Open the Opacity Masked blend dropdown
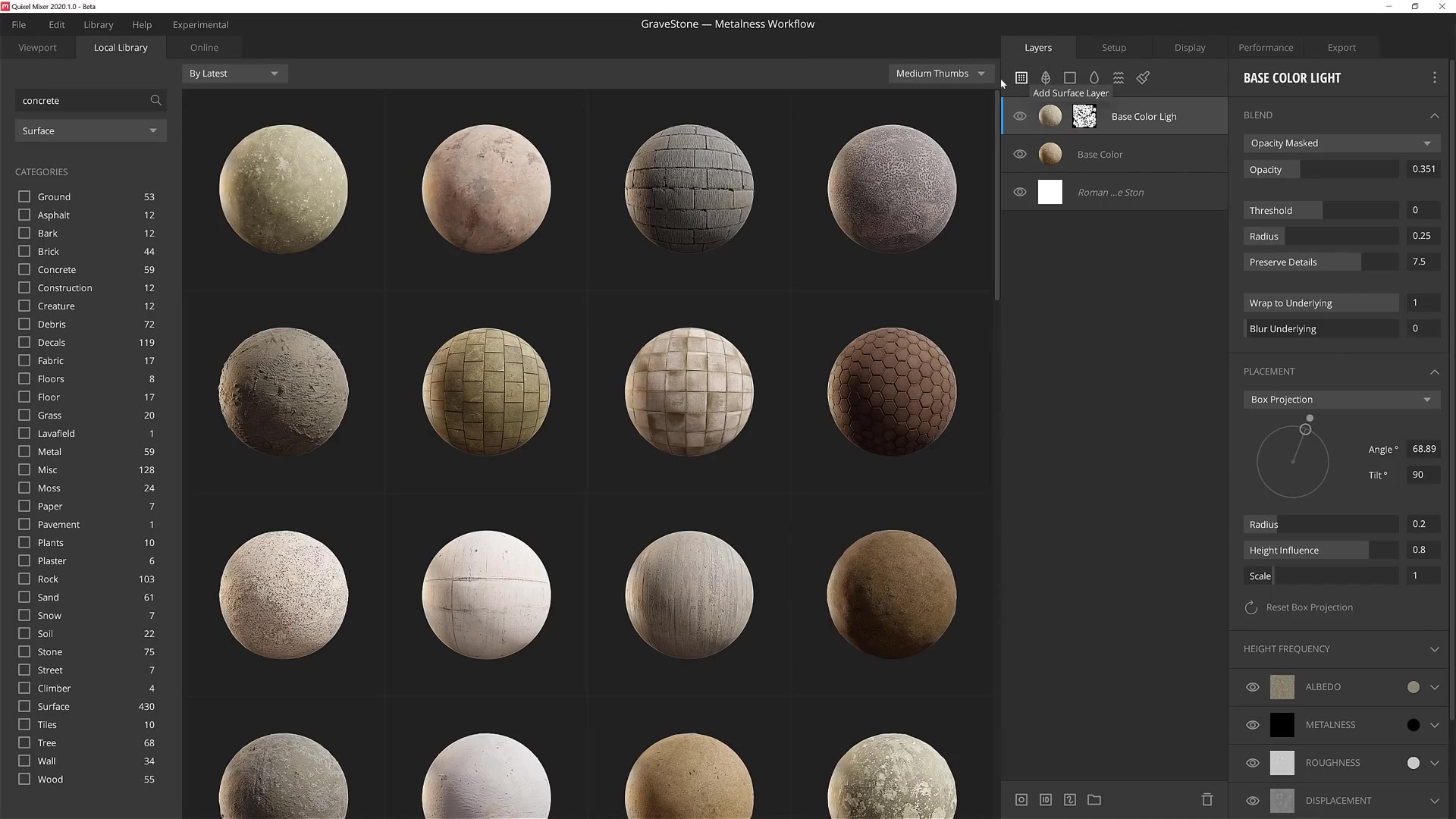Viewport: 1456px width, 819px height. pyautogui.click(x=1341, y=143)
